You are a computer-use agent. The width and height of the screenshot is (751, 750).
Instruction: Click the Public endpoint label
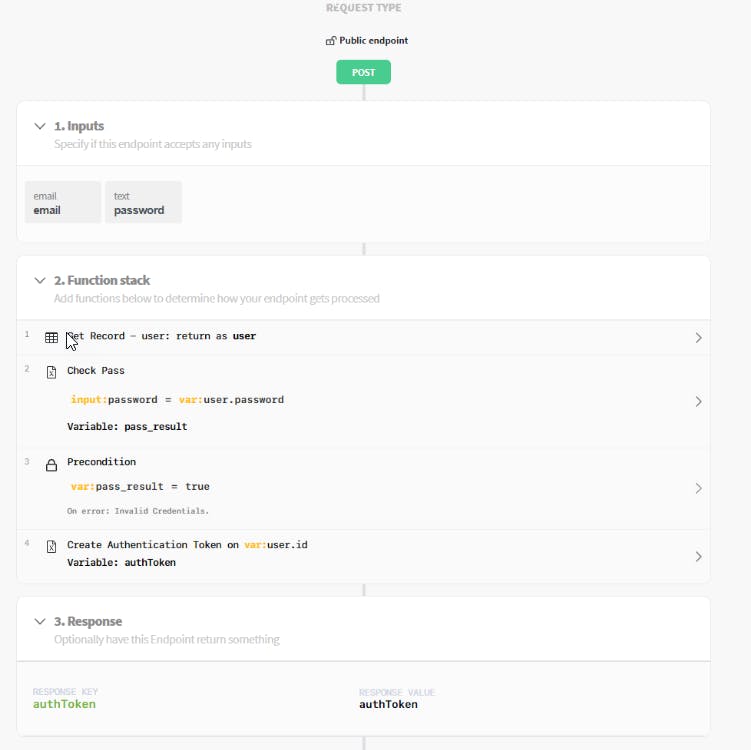pyautogui.click(x=374, y=41)
